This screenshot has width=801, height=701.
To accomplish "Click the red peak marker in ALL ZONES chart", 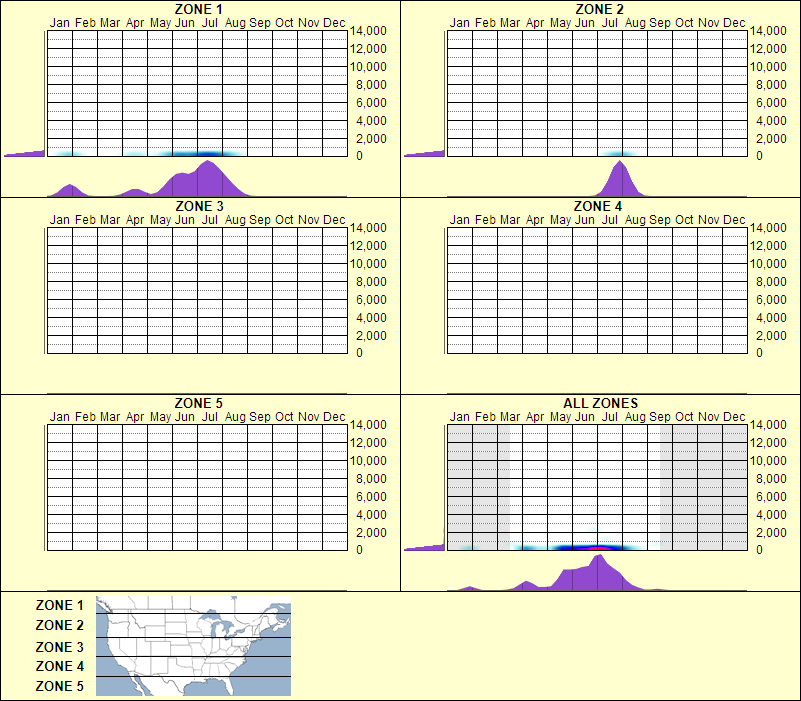I will click(597, 549).
